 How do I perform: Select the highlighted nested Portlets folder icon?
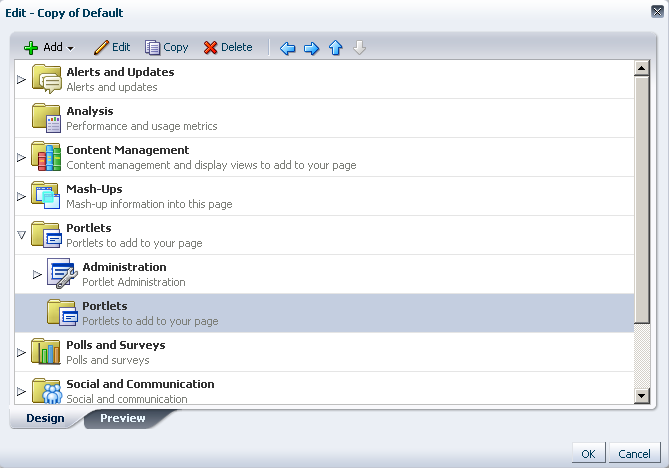point(63,313)
